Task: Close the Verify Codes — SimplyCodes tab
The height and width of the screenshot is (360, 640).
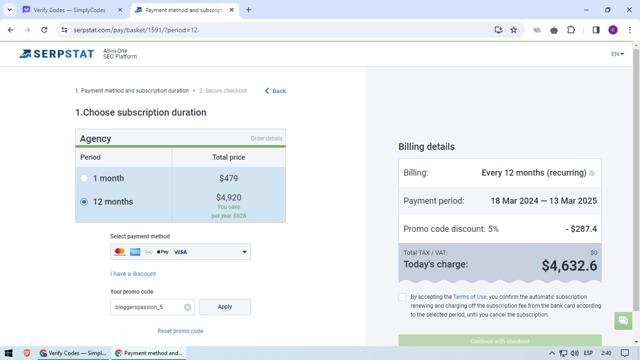Action: [120, 10]
